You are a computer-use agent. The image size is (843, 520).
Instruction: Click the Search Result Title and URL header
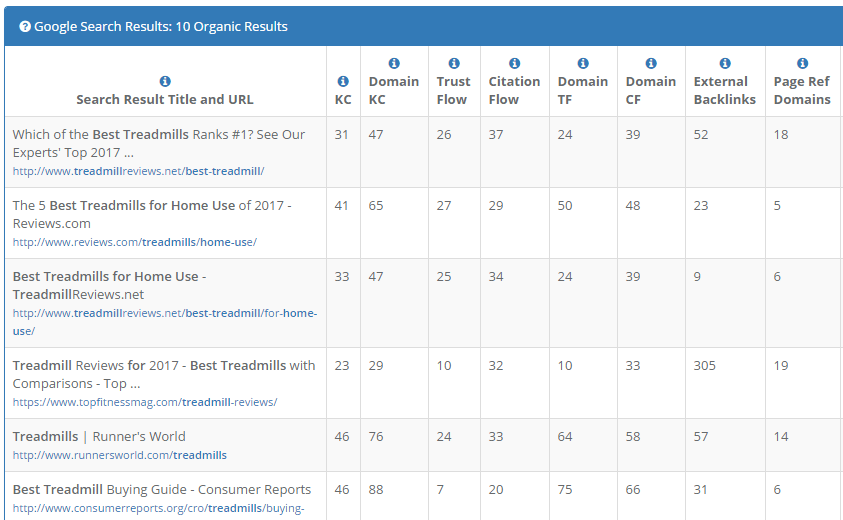(x=165, y=99)
